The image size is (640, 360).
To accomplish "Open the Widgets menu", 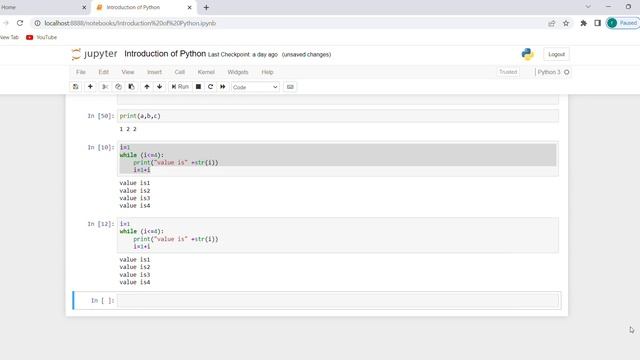I will click(238, 72).
